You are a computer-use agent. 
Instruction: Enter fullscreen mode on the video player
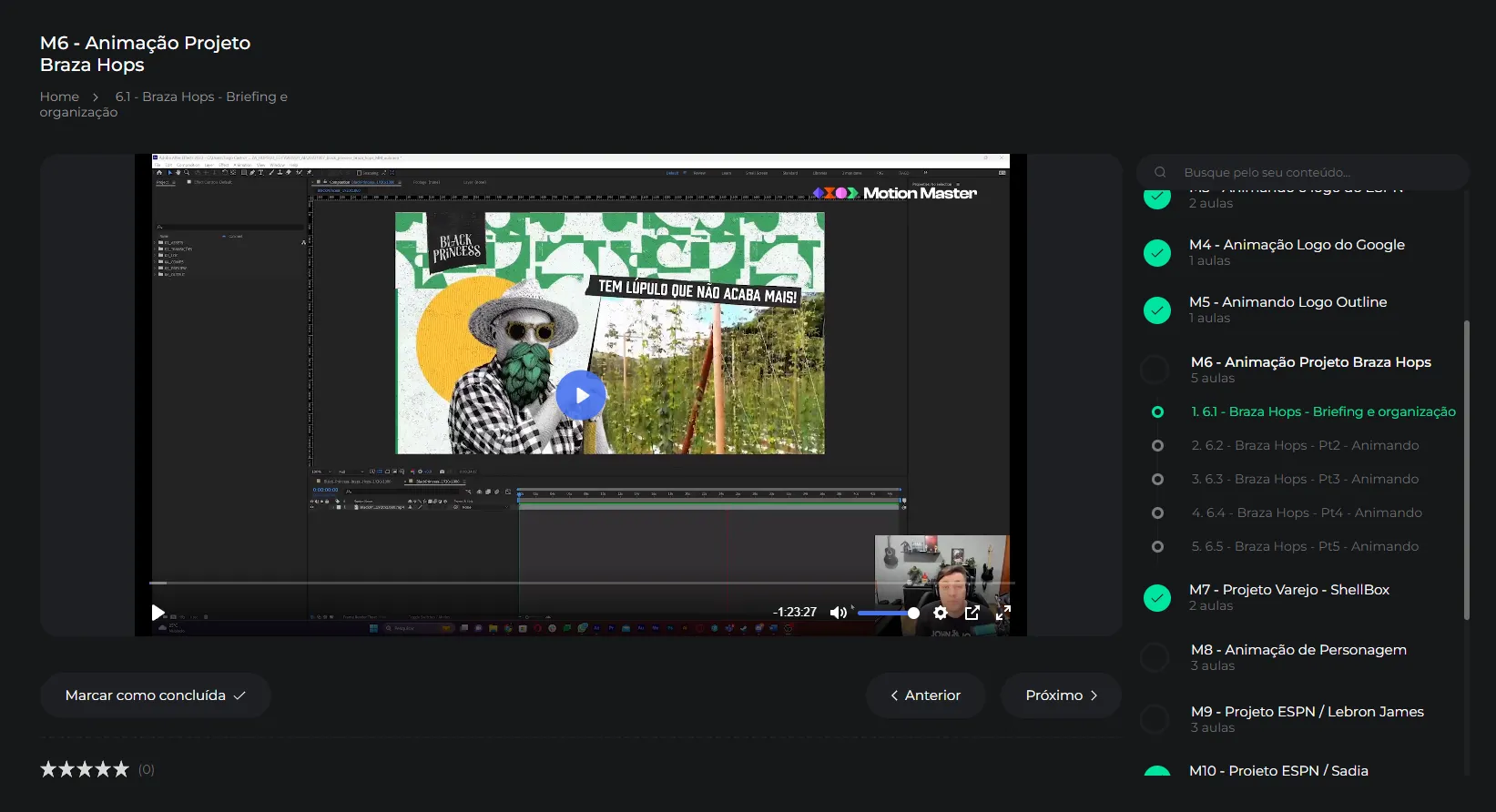(x=1003, y=613)
